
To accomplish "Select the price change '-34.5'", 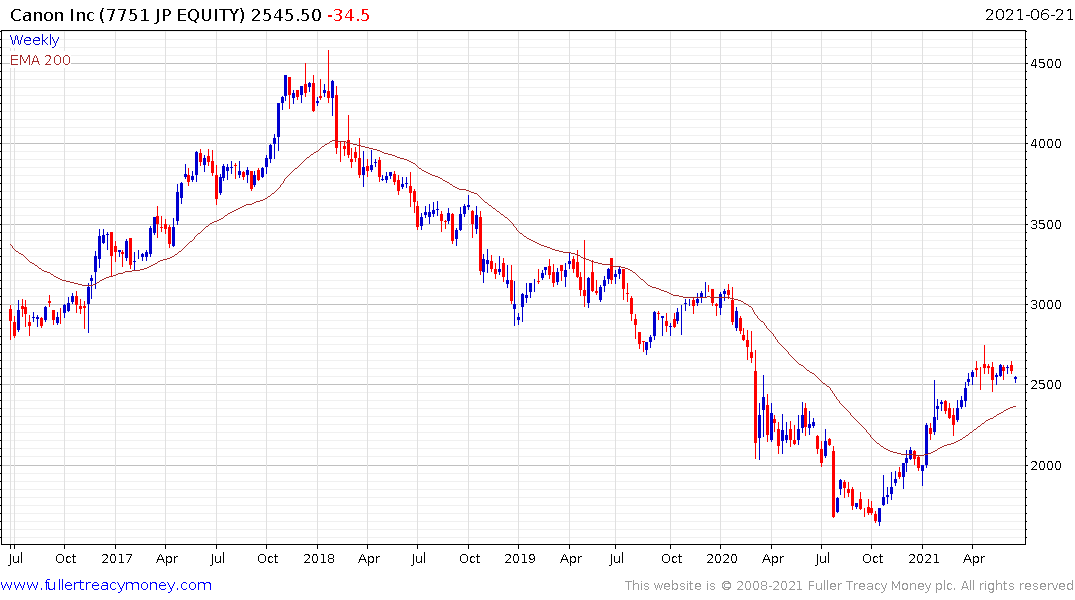I will tap(348, 15).
